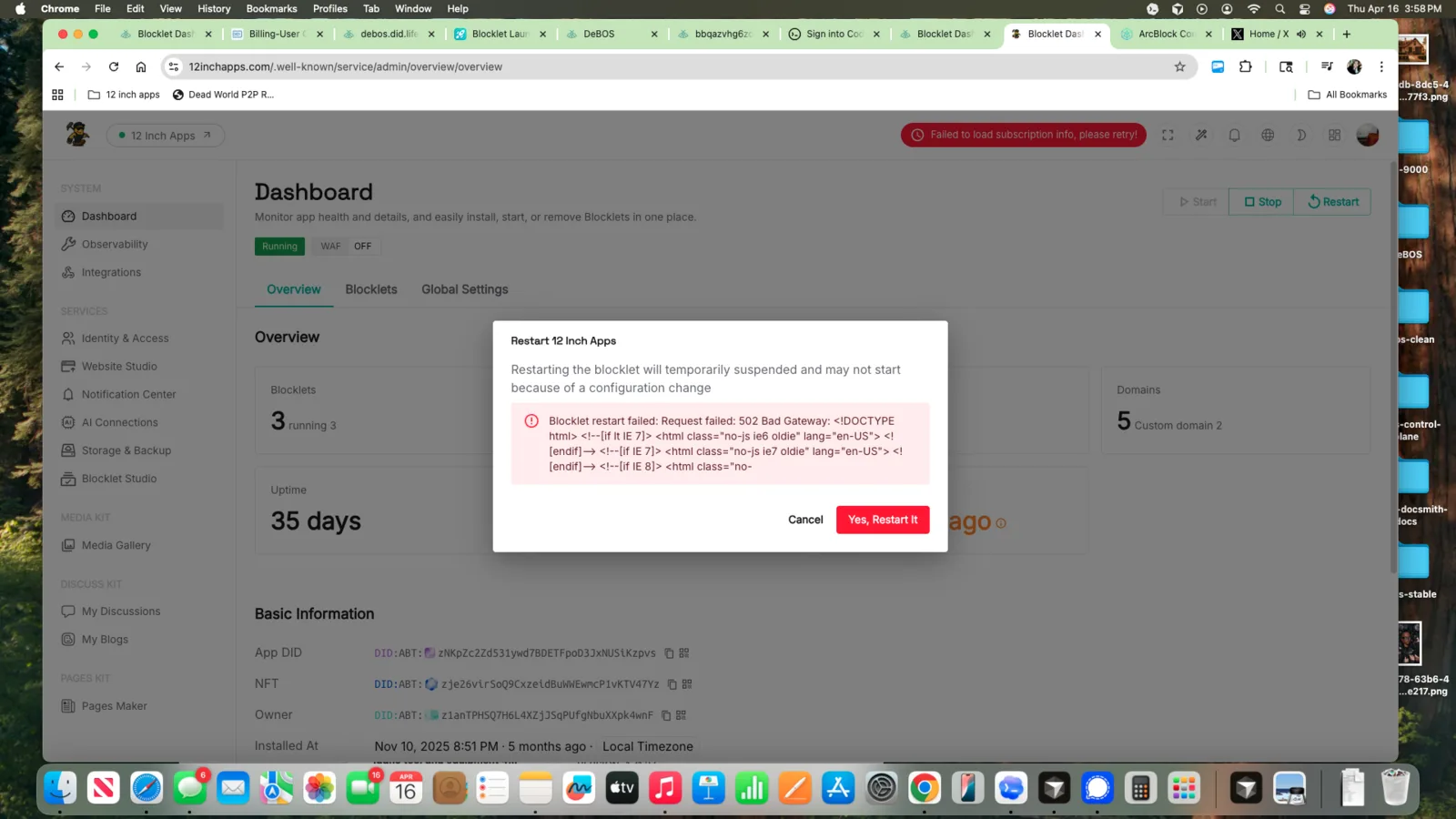The width and height of the screenshot is (1456, 819).
Task: Open the Chrome three-dot menu
Action: pos(1381,66)
